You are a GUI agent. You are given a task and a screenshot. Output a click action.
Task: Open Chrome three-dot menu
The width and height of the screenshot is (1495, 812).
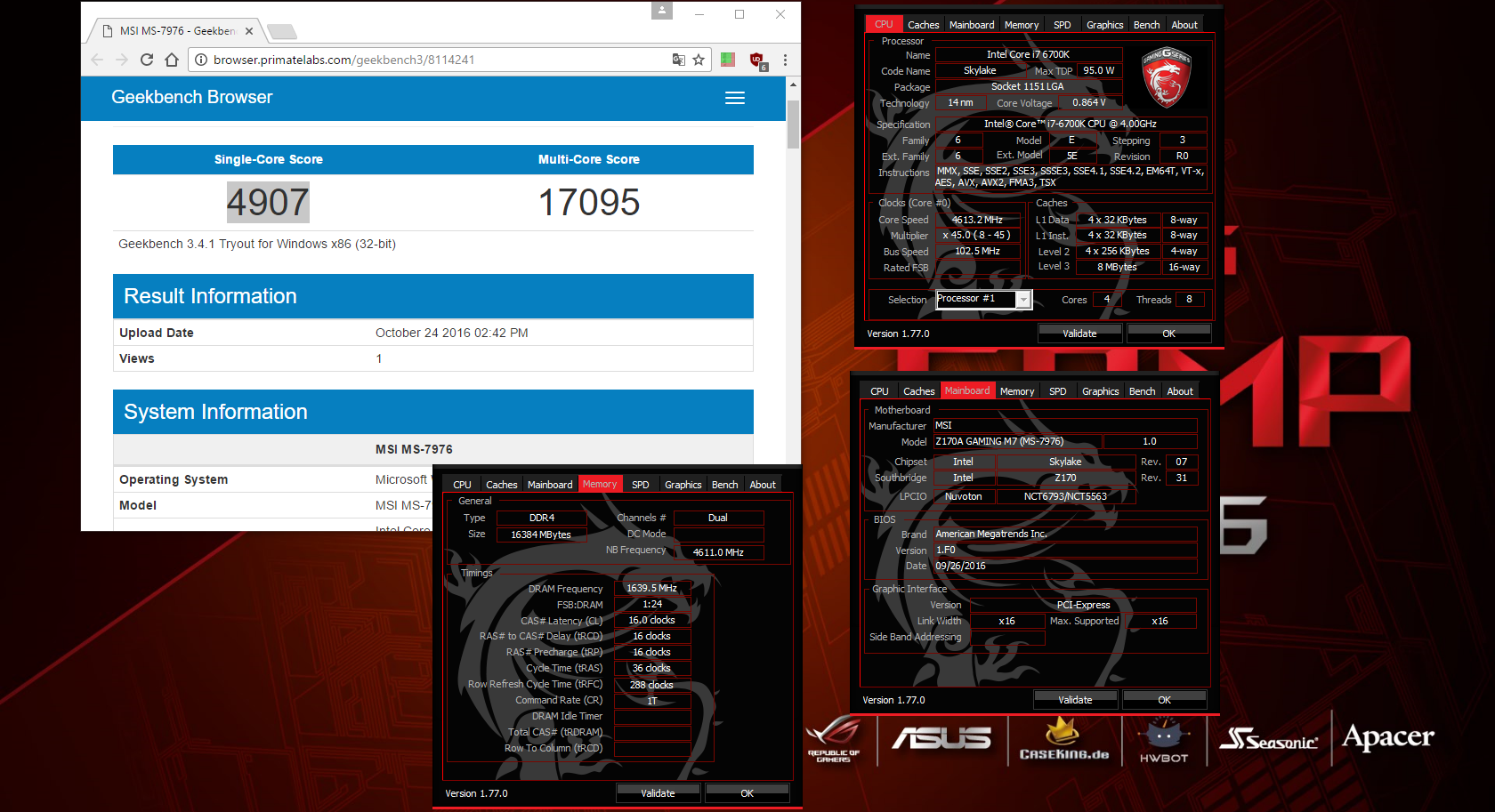click(x=785, y=60)
